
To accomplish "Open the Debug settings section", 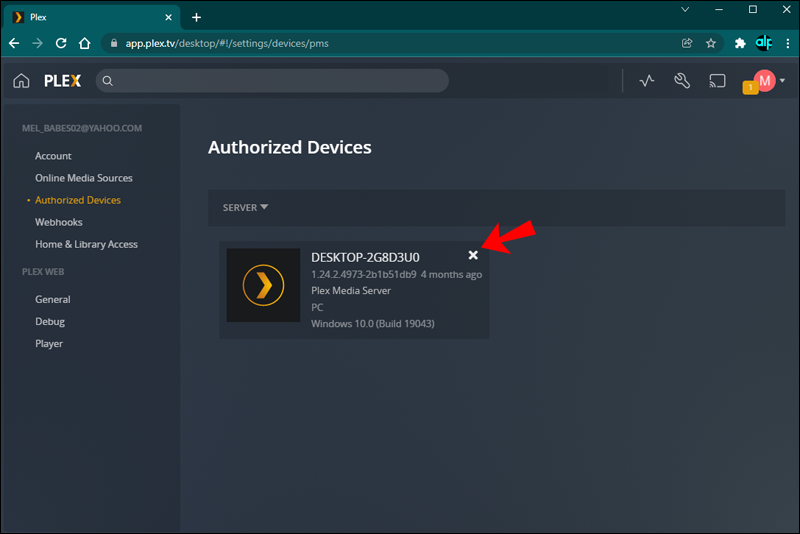I will tap(50, 321).
